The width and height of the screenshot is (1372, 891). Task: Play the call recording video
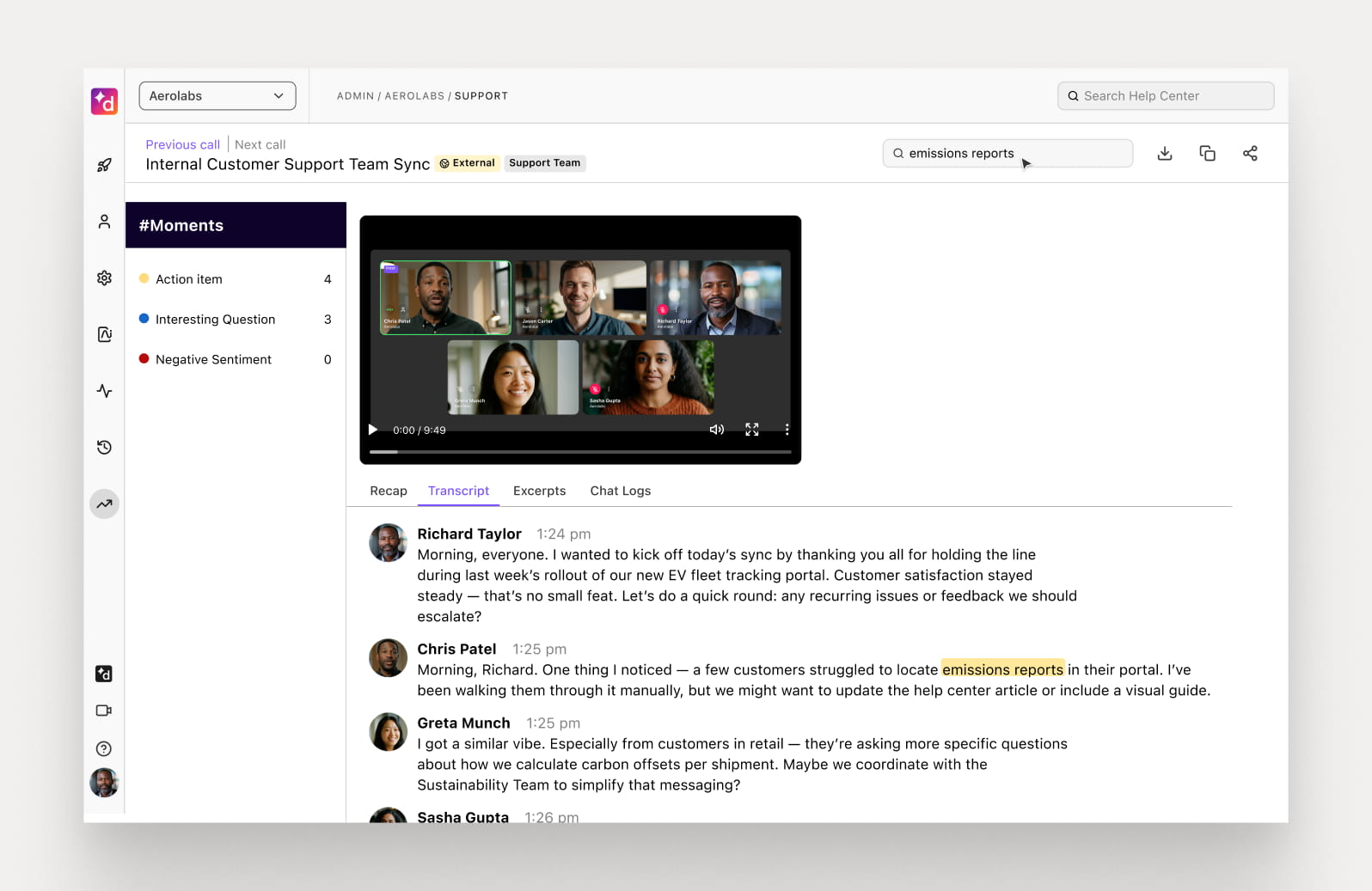pos(373,430)
